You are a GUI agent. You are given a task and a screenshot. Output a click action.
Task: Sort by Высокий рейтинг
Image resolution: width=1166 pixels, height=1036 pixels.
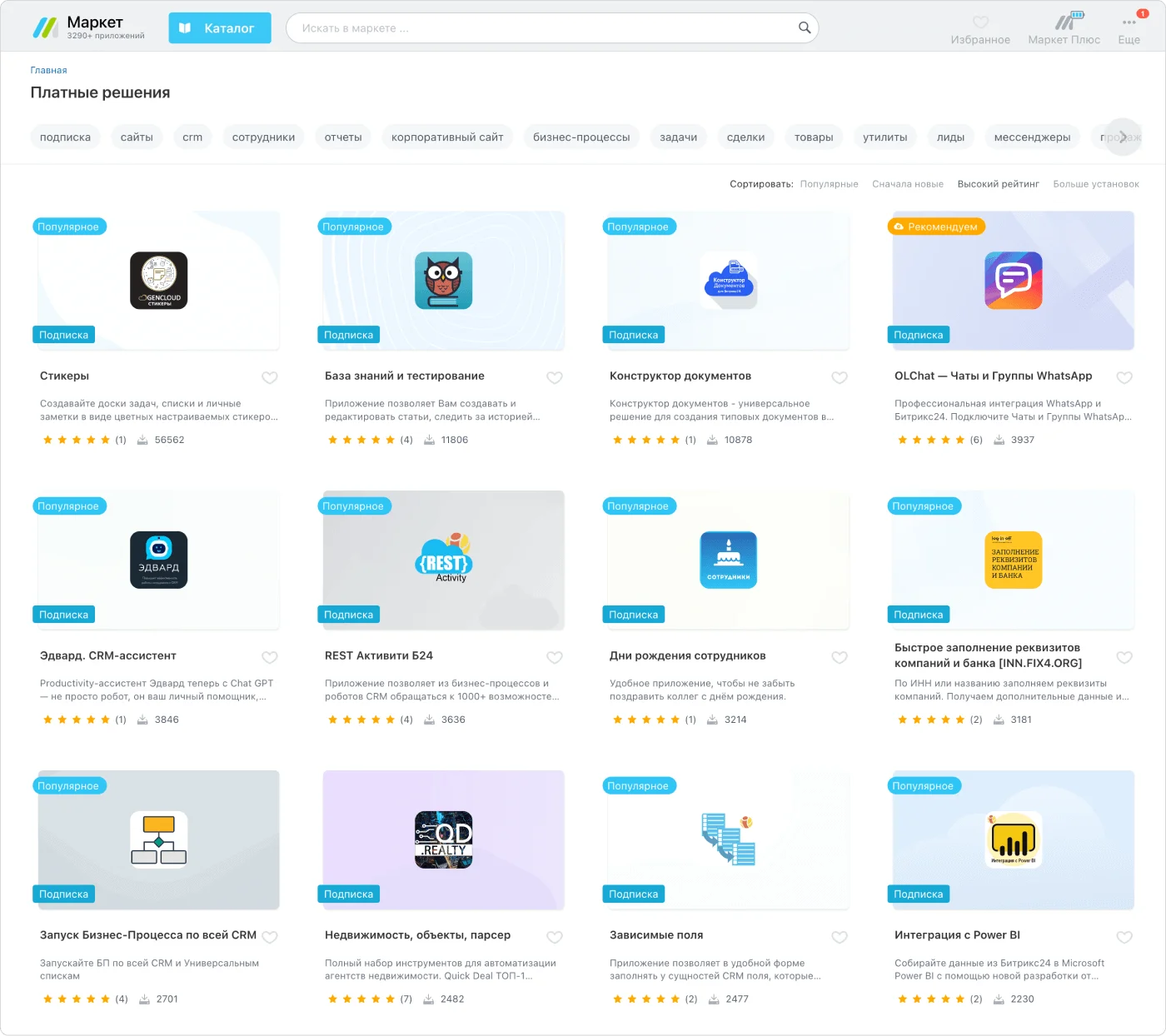point(998,184)
